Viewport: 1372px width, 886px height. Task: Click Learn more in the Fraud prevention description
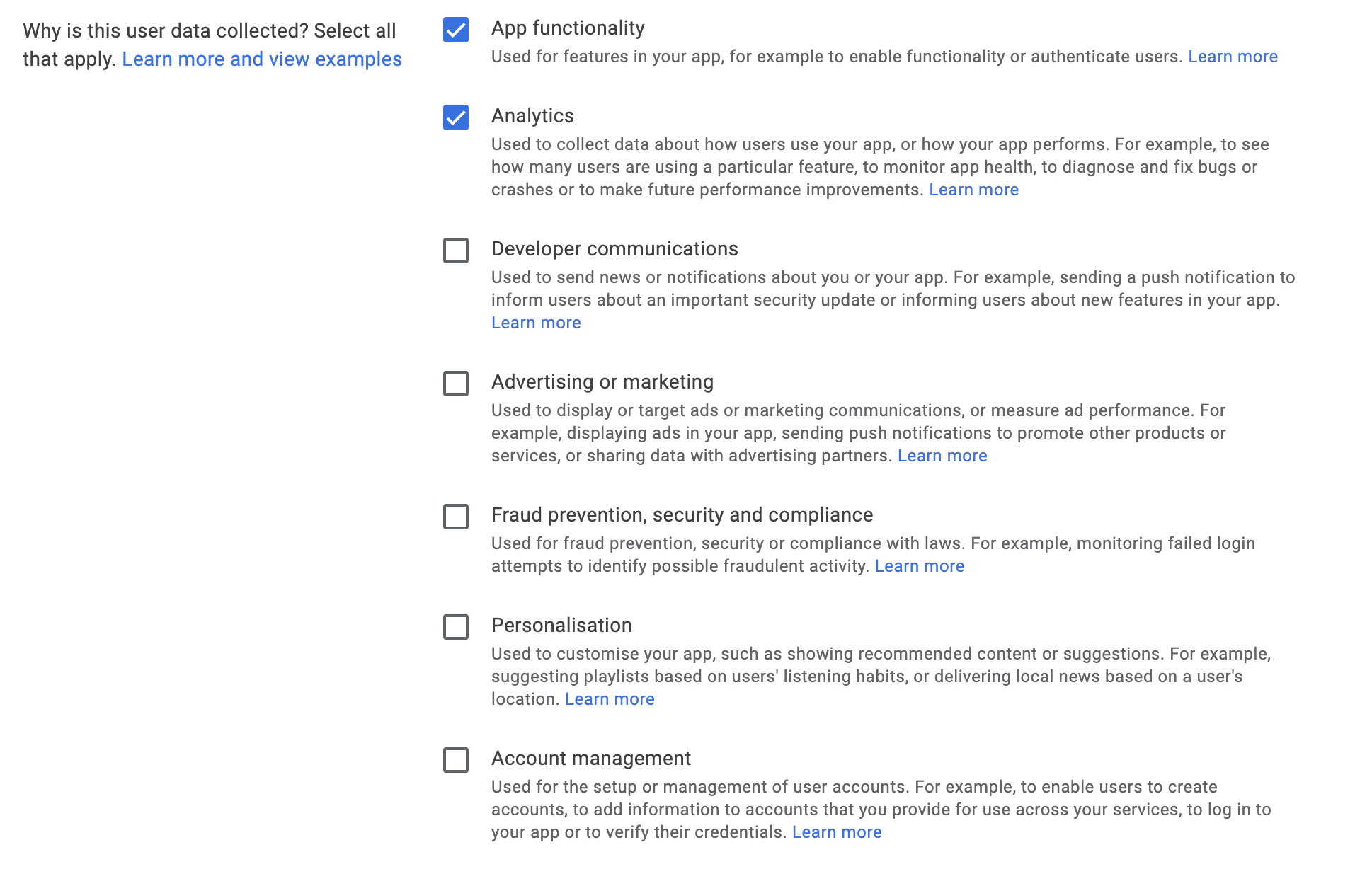(919, 566)
